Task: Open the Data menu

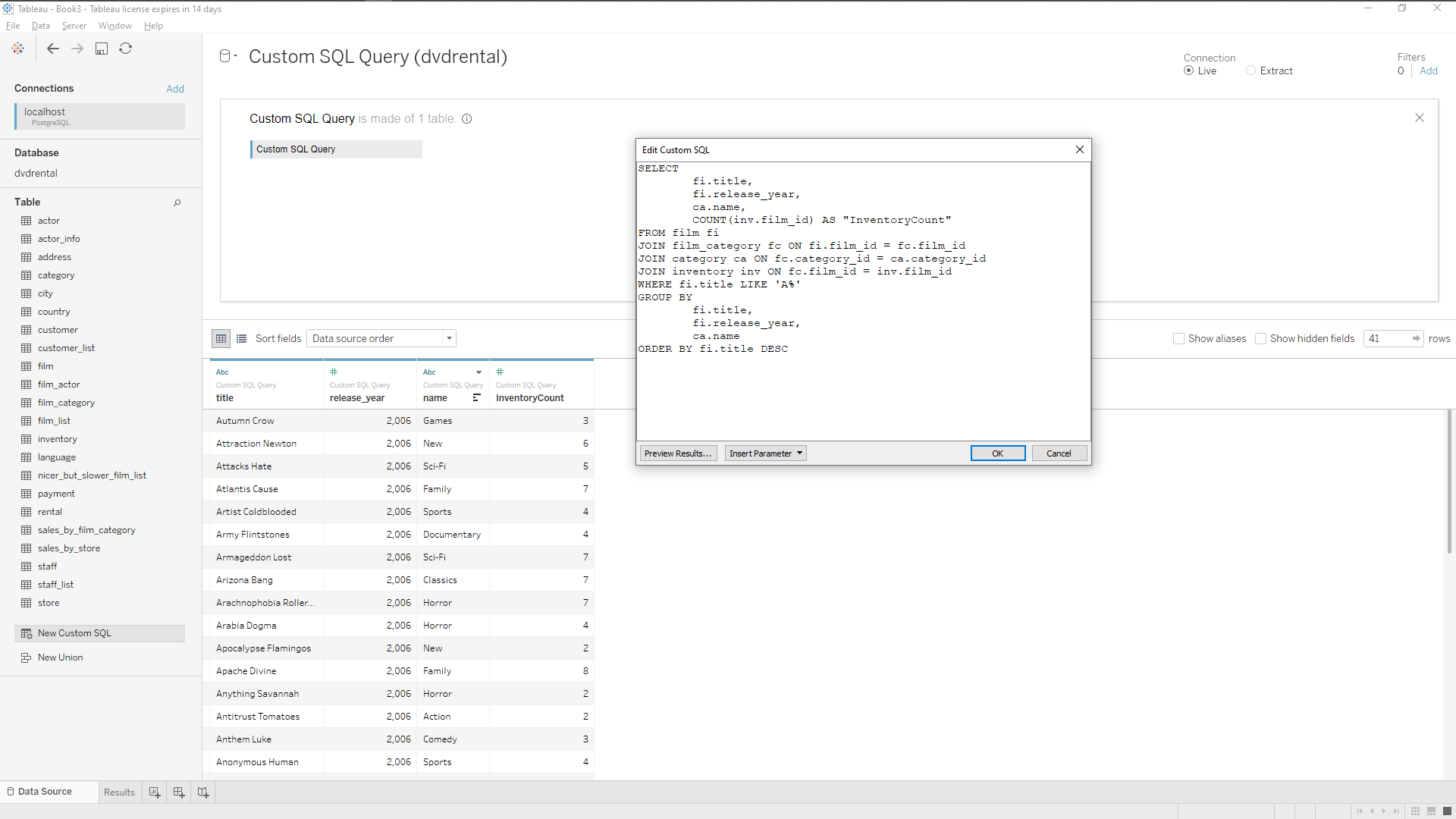Action: coord(41,26)
